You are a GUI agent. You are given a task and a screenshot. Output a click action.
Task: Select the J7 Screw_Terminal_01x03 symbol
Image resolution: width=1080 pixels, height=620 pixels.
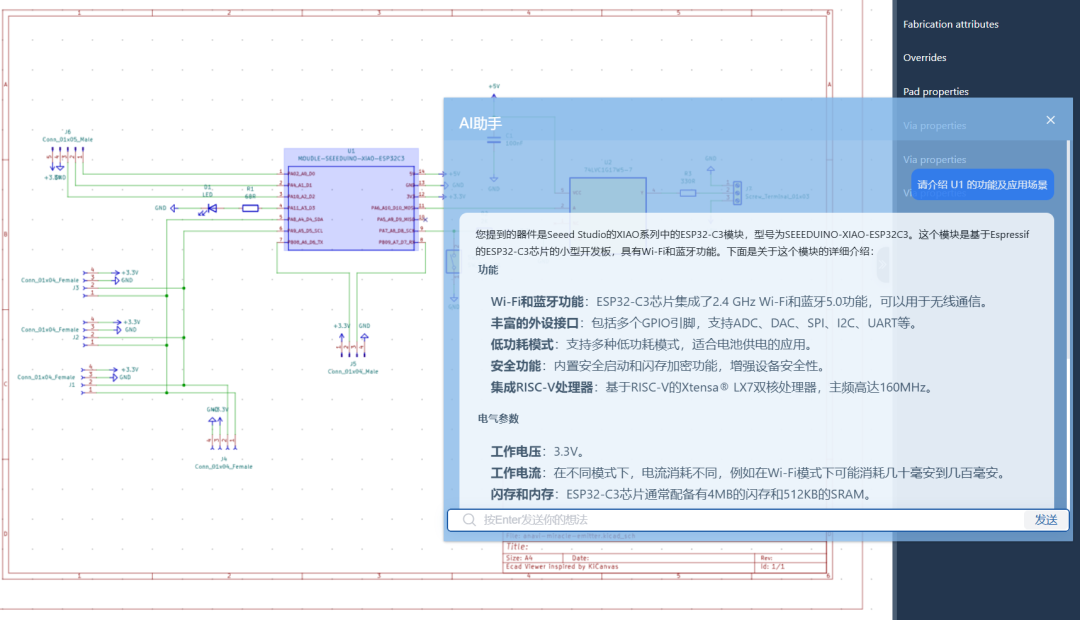(737, 191)
